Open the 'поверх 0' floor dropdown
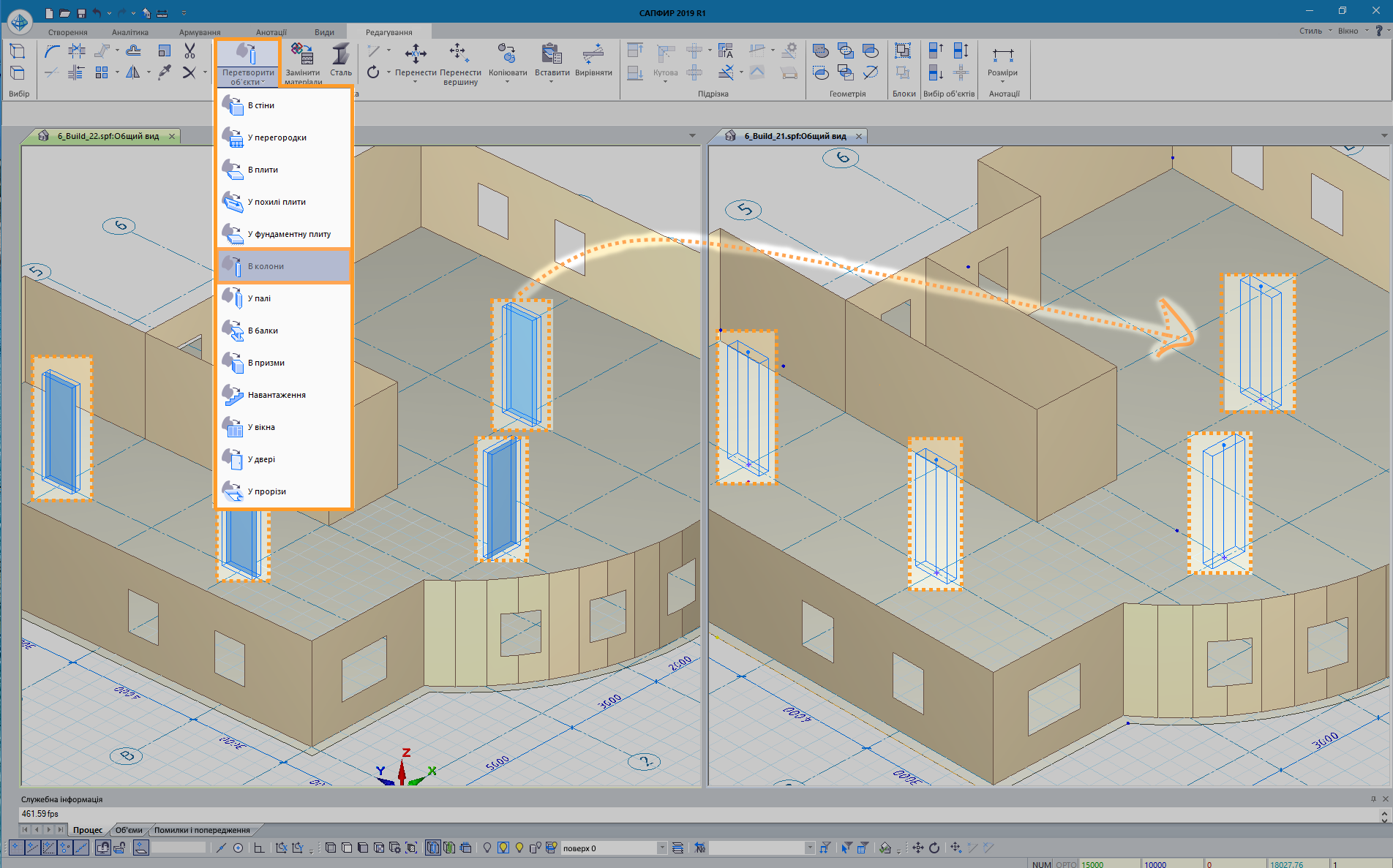Screen dimensions: 1393x868 pos(661,848)
